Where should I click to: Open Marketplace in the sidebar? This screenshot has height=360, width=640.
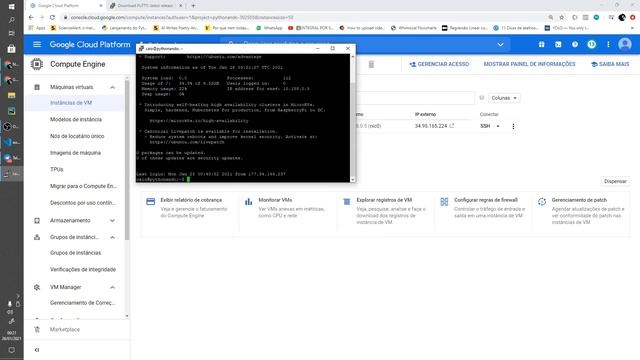[x=65, y=329]
